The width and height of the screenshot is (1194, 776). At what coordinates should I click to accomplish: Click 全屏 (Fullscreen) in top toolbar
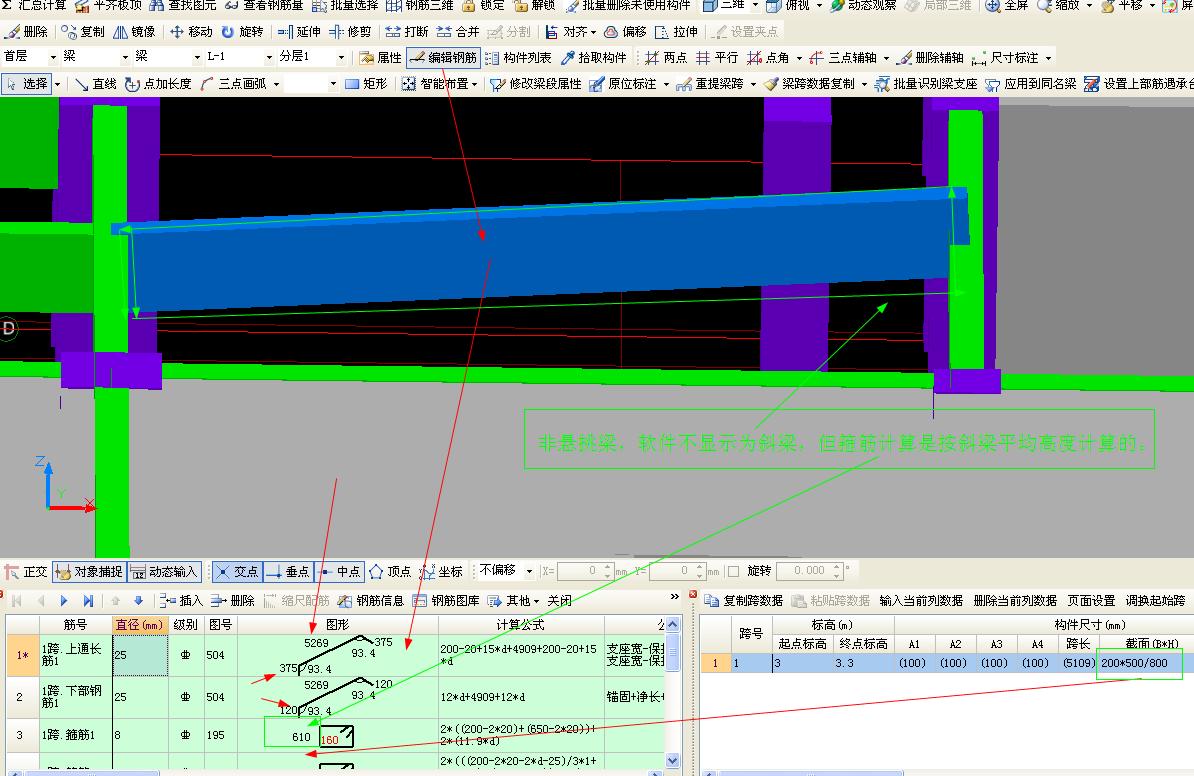(x=1007, y=5)
